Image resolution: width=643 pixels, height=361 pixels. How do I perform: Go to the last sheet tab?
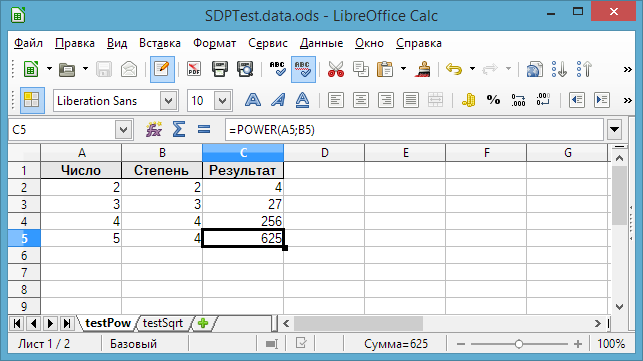click(67, 323)
